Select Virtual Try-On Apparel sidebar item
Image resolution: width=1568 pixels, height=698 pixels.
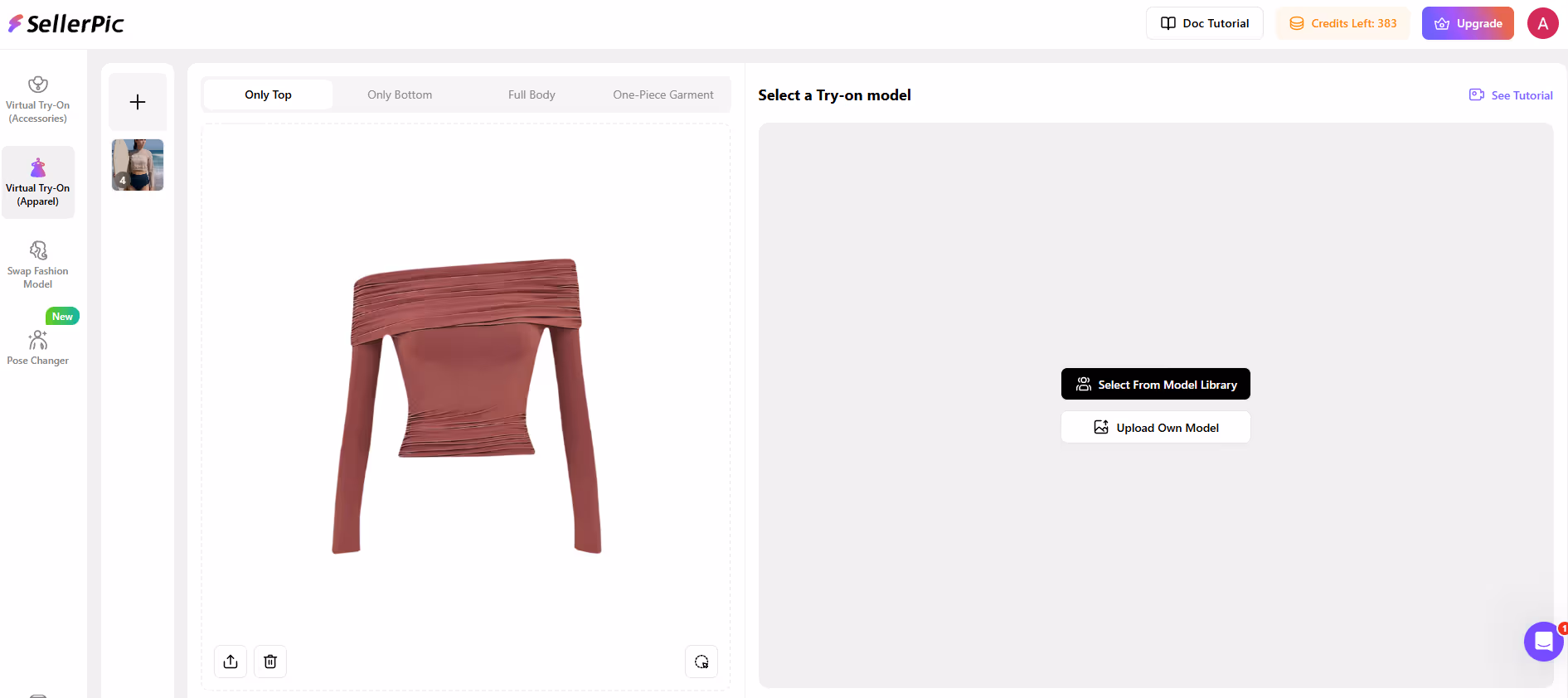point(38,182)
